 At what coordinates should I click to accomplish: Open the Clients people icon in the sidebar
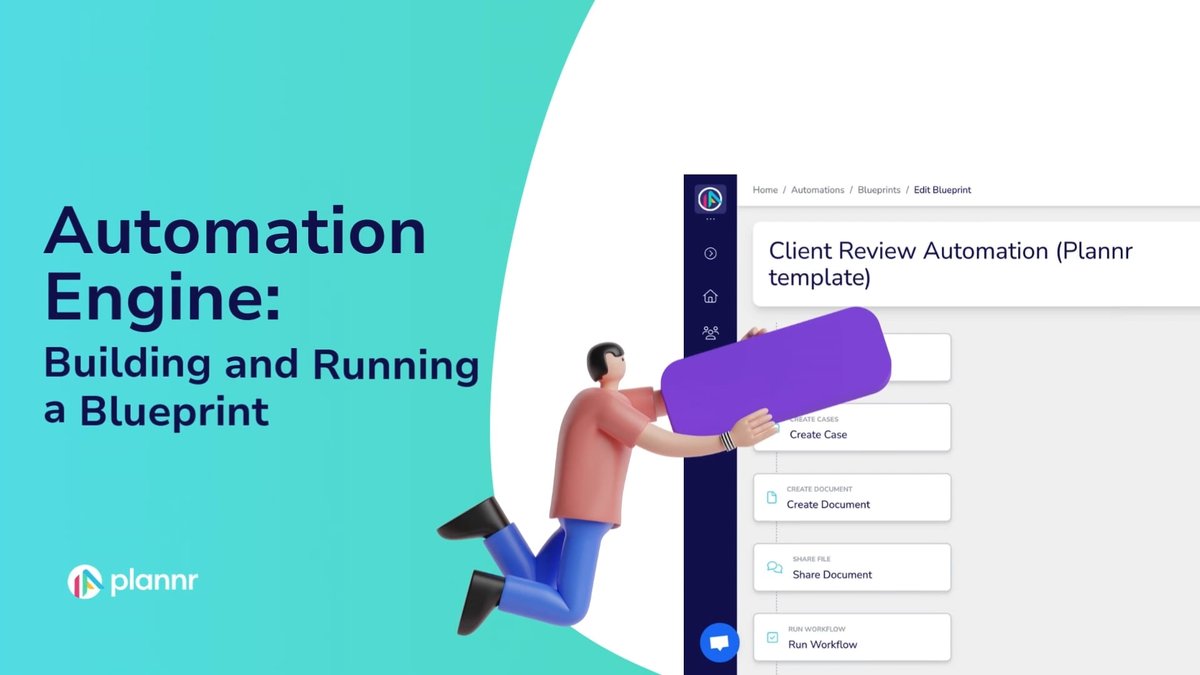[710, 333]
